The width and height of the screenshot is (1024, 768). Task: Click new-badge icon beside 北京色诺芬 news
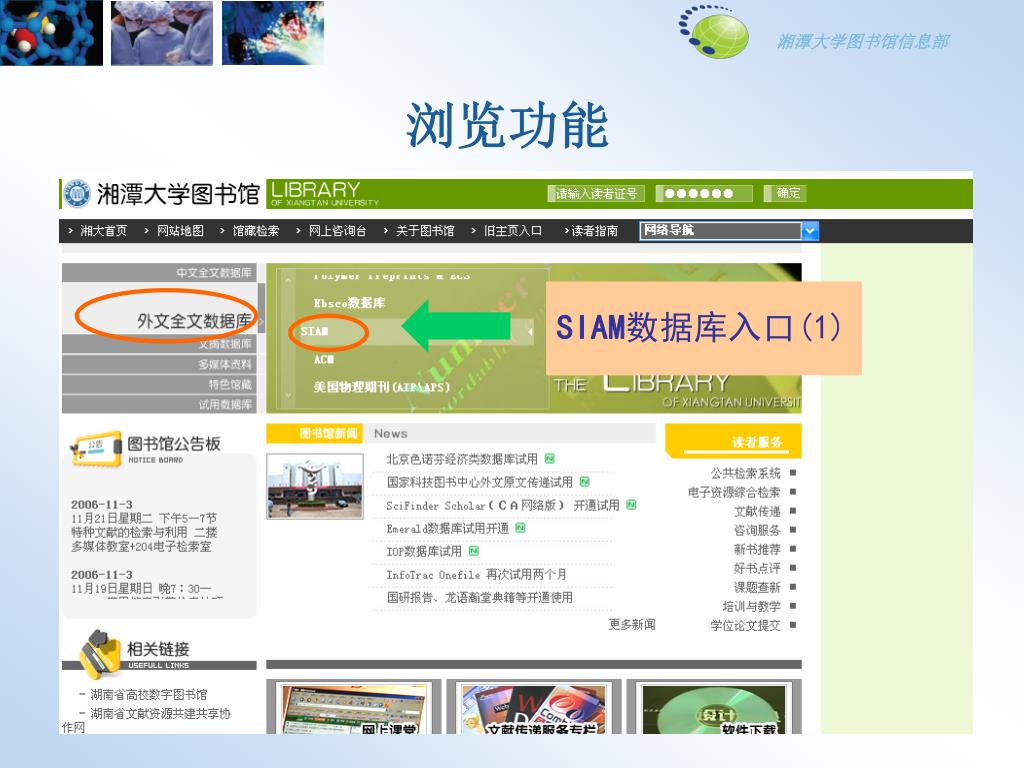pos(550,458)
